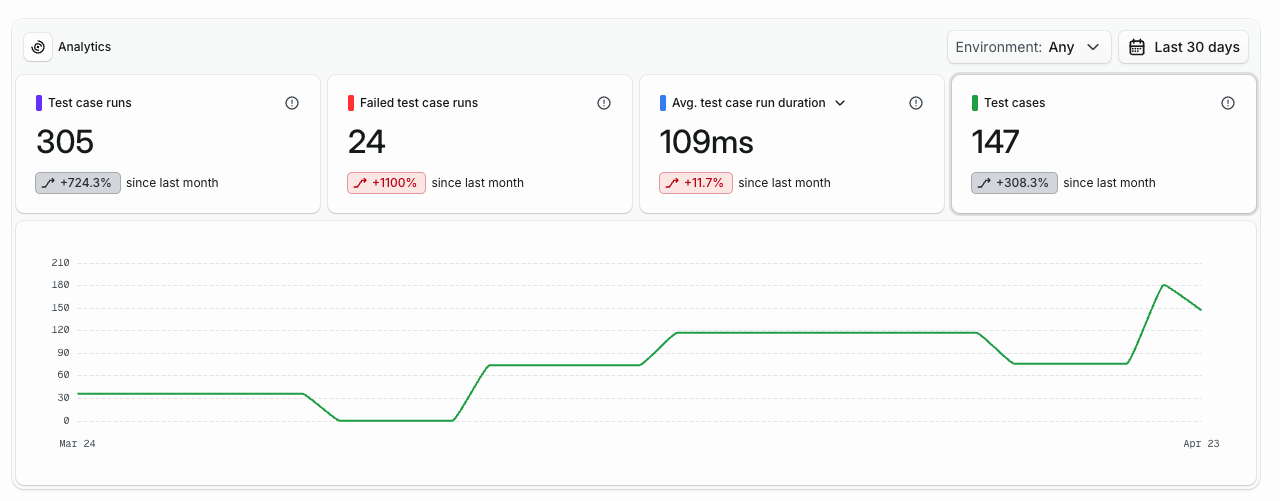Click the red Failed test case runs marker
Image resolution: width=1280 pixels, height=501 pixels.
pos(351,103)
